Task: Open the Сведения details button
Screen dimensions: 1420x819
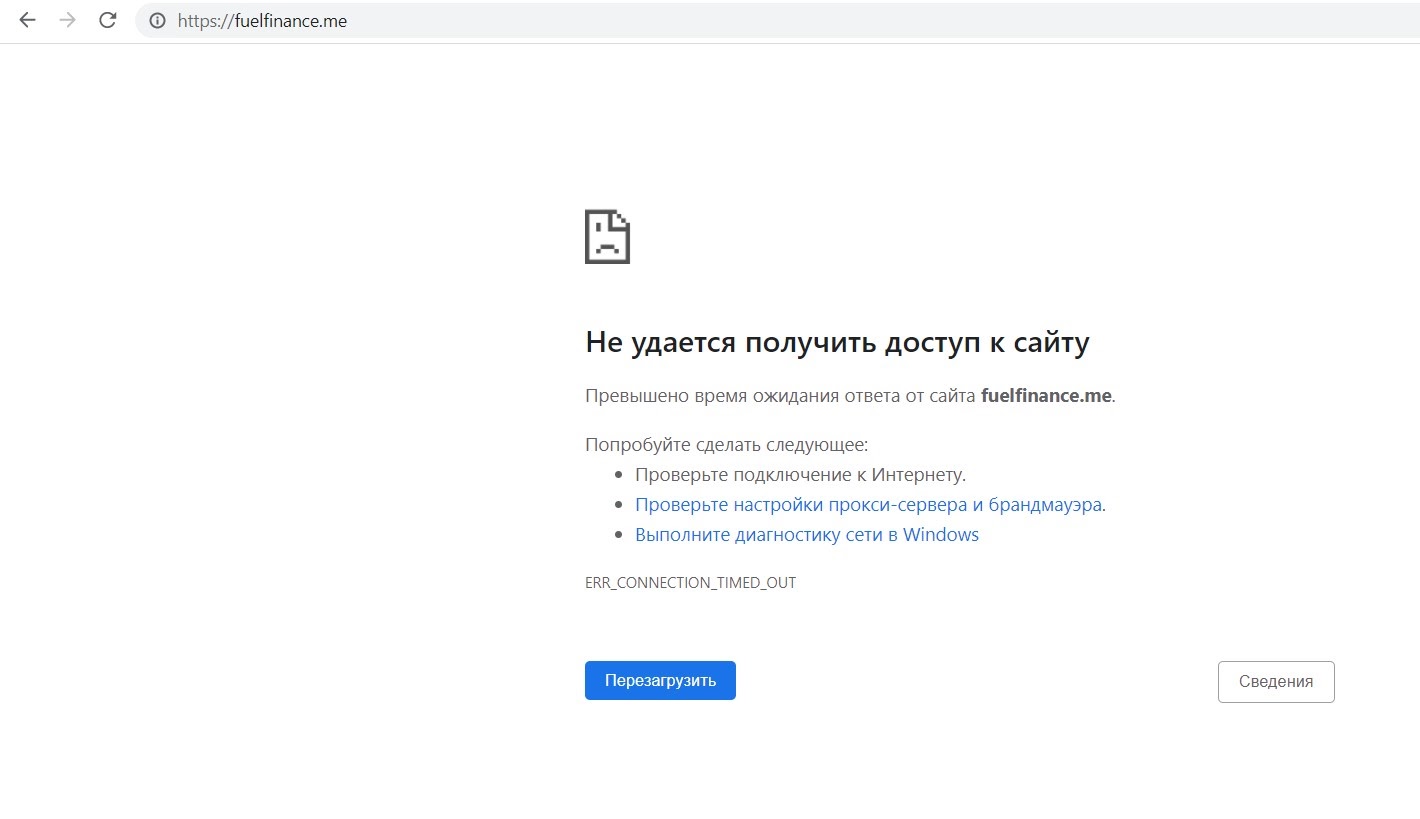Action: pyautogui.click(x=1276, y=682)
